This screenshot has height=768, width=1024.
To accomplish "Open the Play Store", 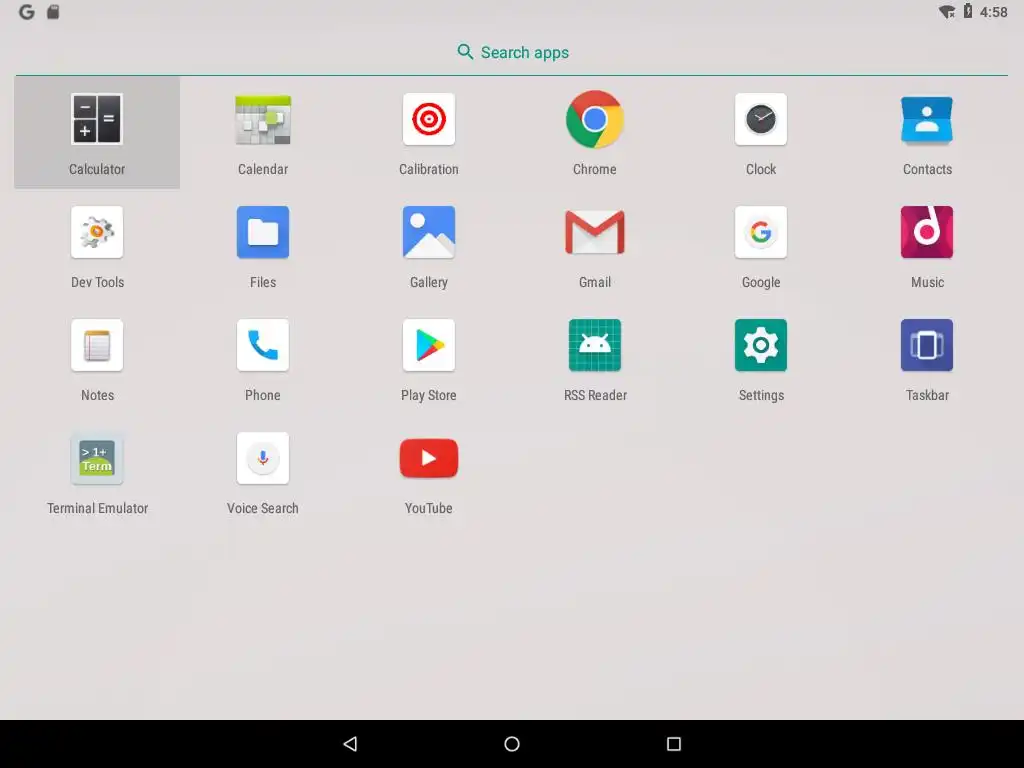I will 428,345.
